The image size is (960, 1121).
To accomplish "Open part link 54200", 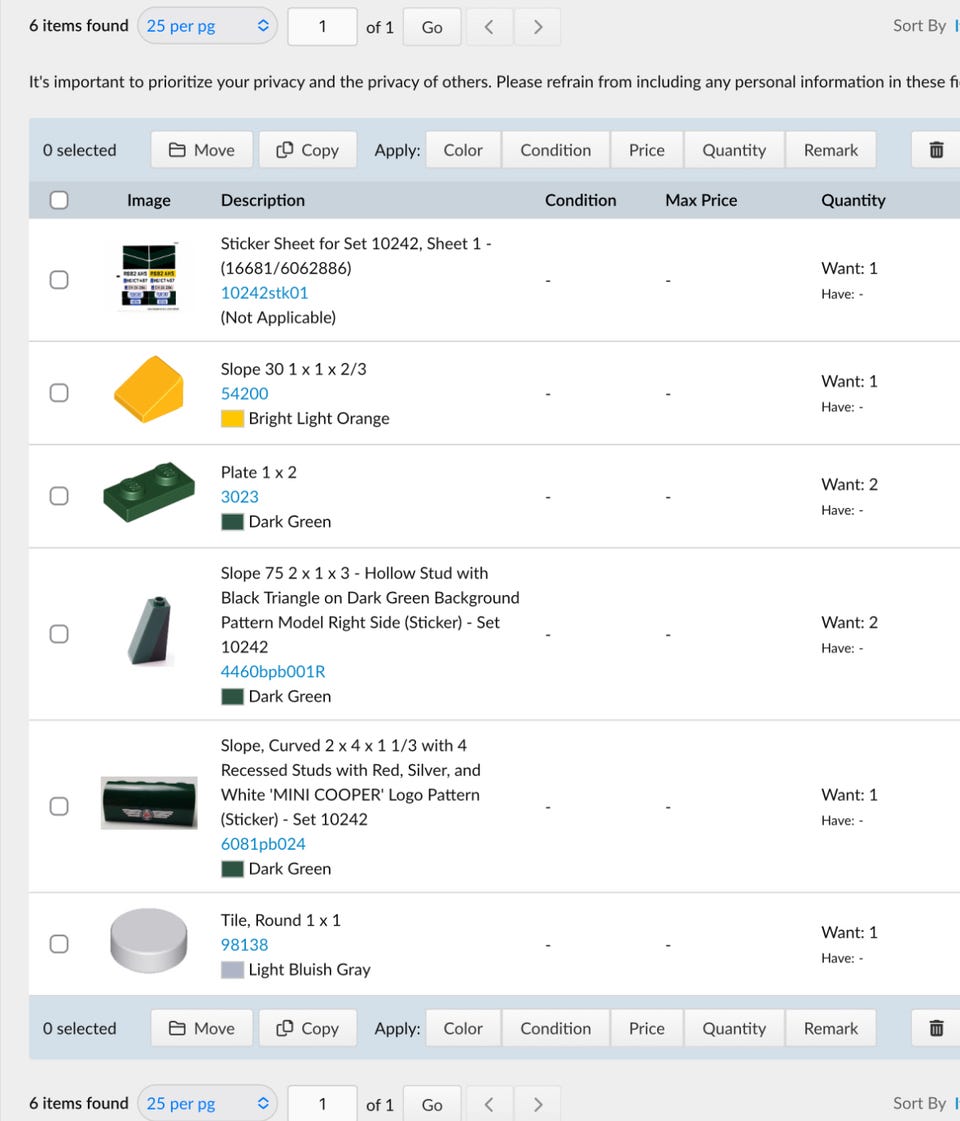I will (245, 394).
